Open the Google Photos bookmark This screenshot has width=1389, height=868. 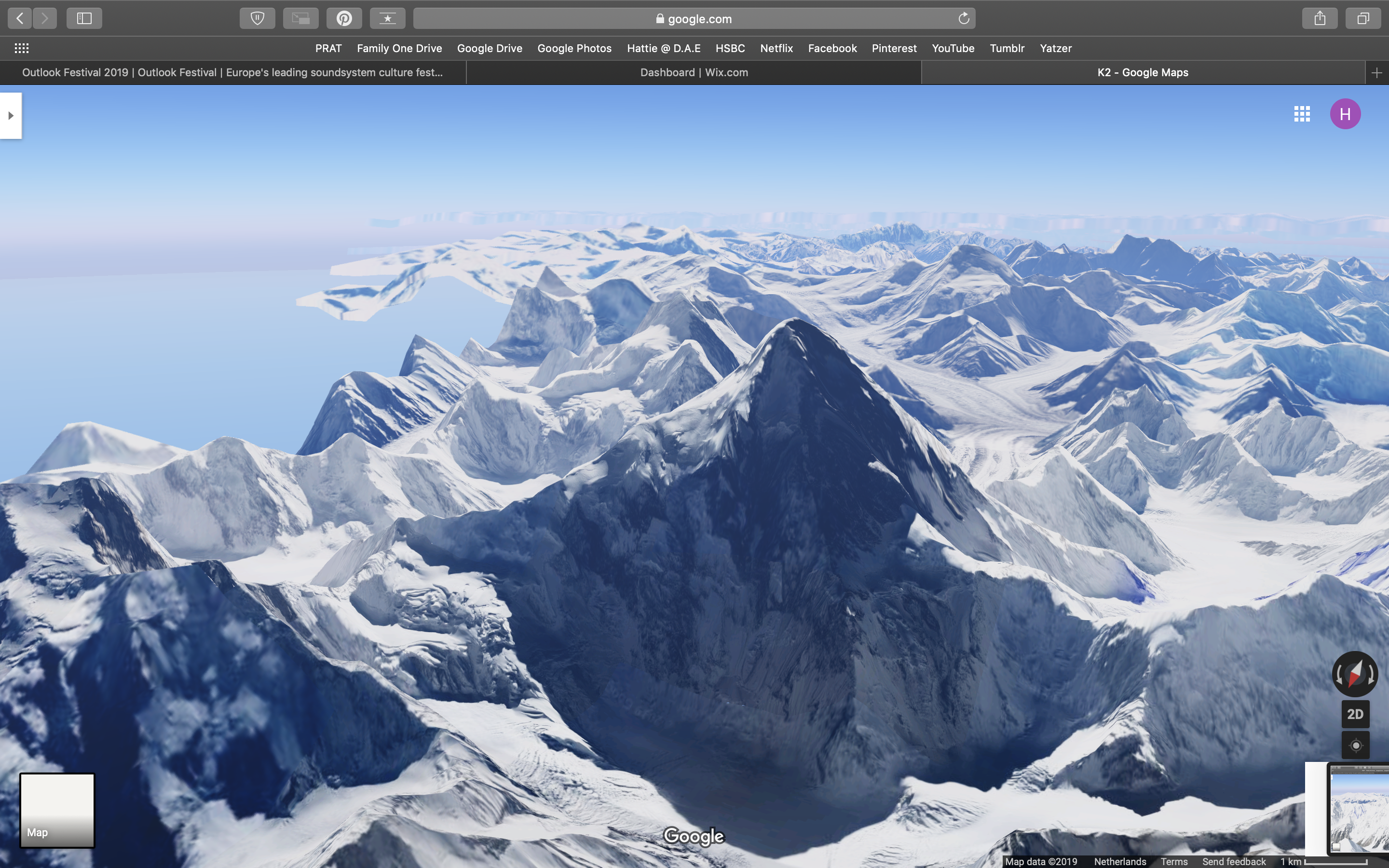tap(574, 48)
